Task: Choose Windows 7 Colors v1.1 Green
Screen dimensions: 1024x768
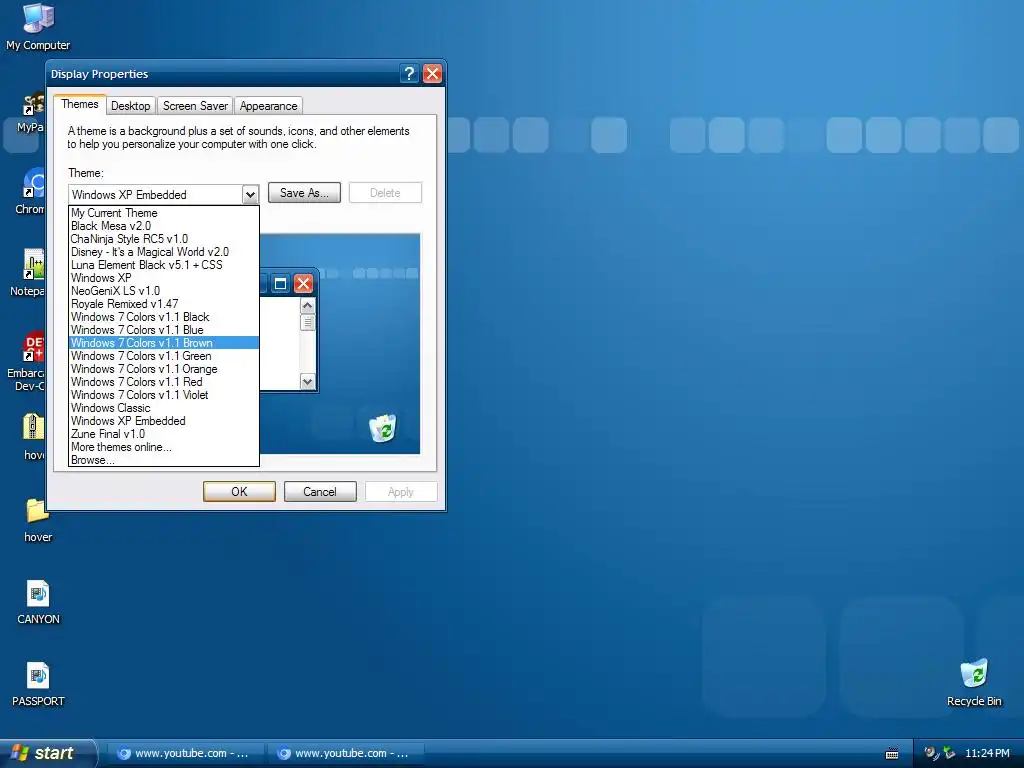Action: [164, 356]
